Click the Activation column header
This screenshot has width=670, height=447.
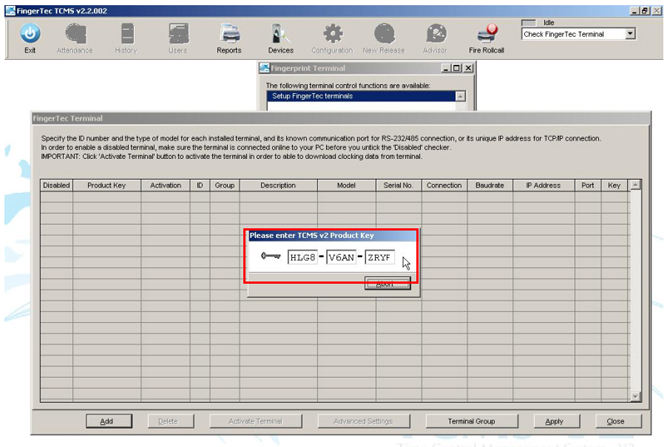point(165,185)
